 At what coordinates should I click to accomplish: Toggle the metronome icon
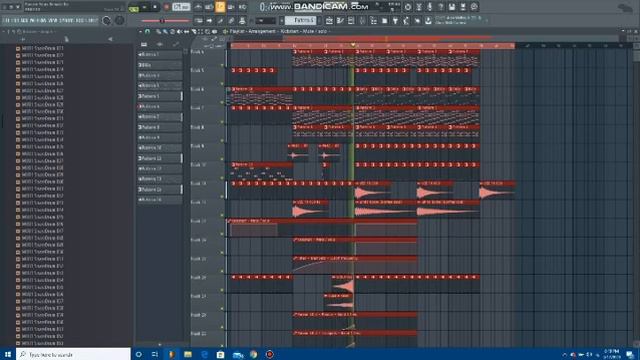(198, 7)
